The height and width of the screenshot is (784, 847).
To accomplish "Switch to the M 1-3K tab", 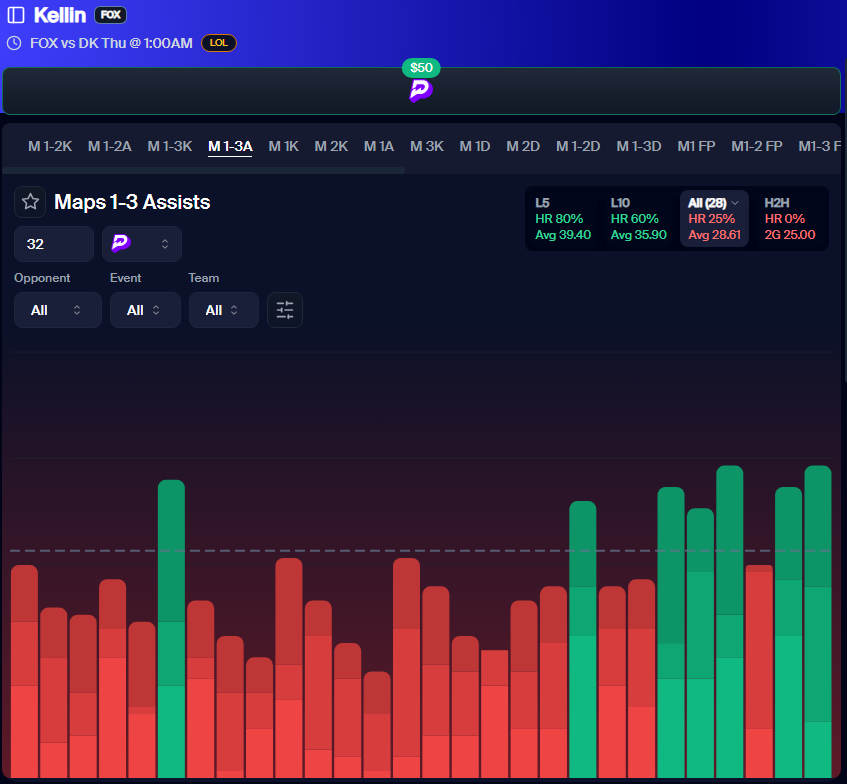I will (170, 146).
